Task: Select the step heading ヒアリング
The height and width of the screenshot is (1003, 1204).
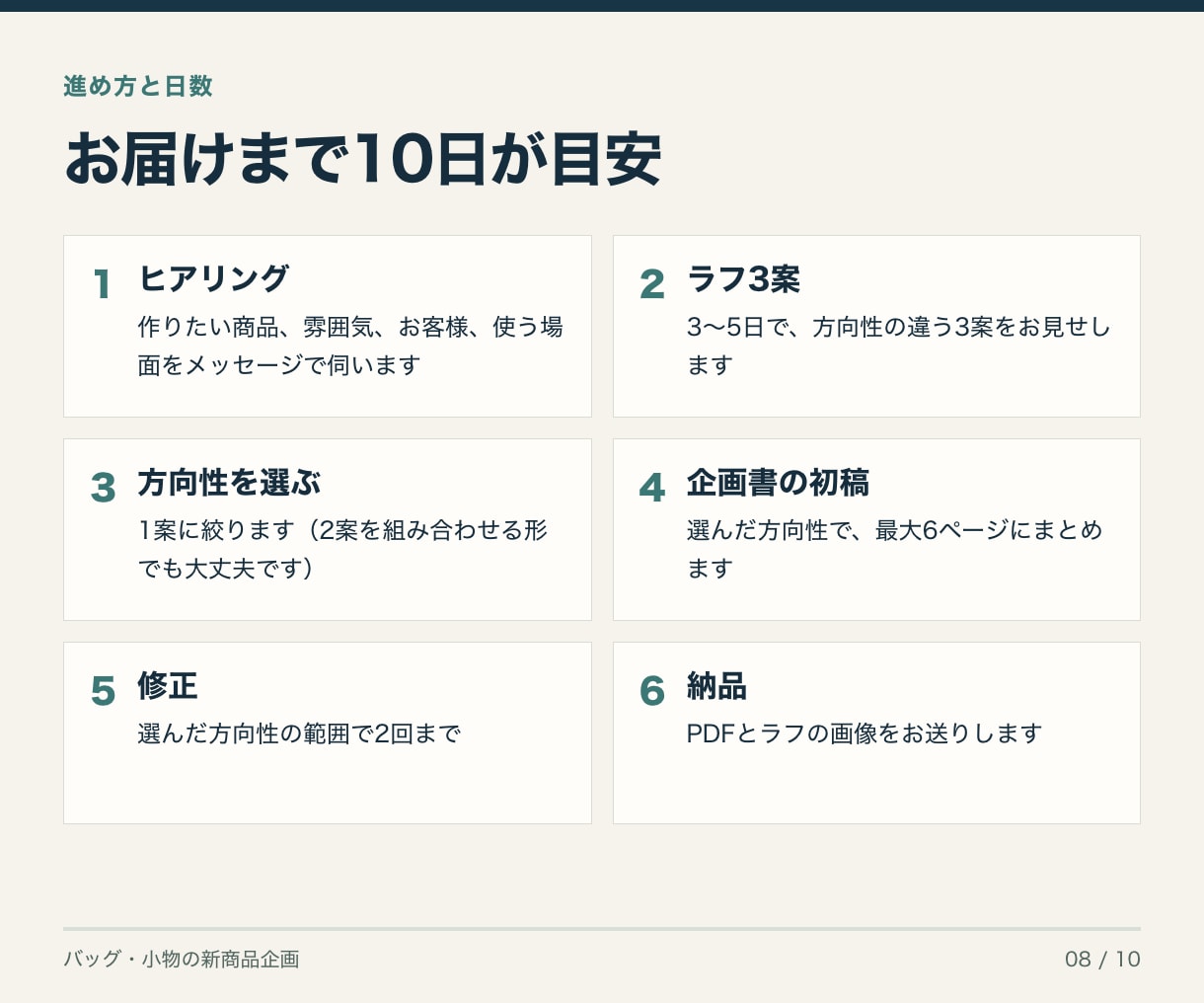Action: [x=213, y=278]
